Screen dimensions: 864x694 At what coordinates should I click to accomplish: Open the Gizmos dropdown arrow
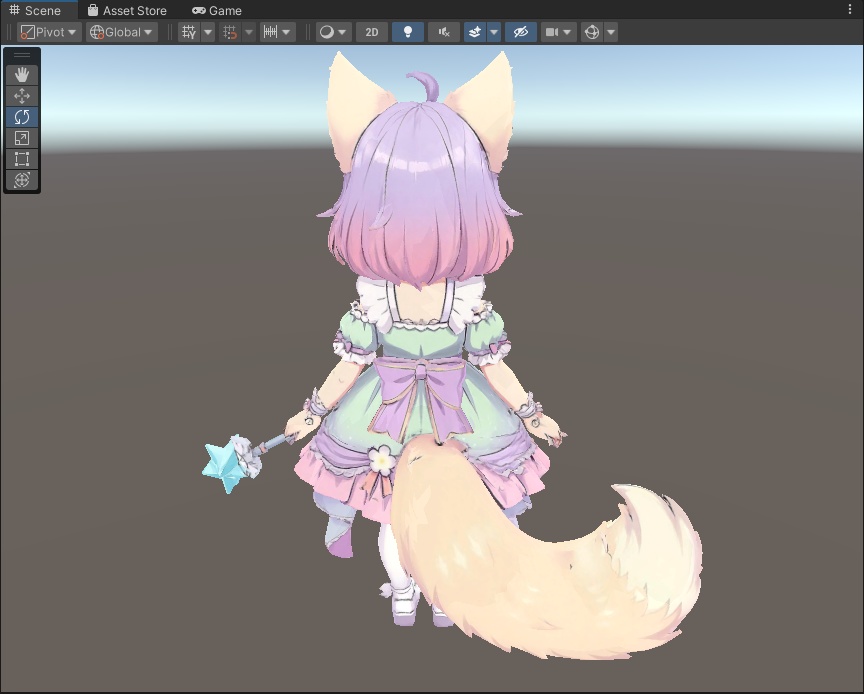611,31
